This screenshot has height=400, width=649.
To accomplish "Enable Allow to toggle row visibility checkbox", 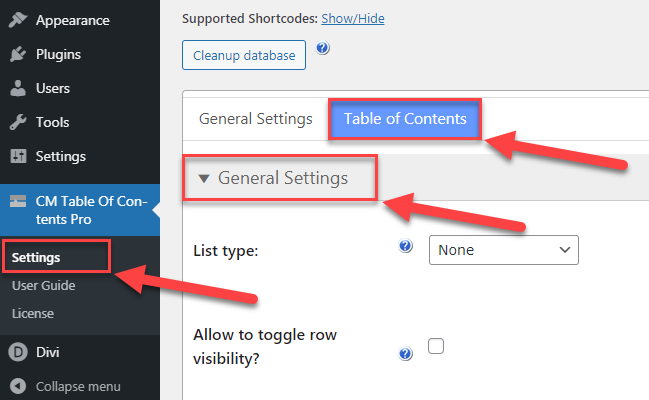I will tap(436, 346).
